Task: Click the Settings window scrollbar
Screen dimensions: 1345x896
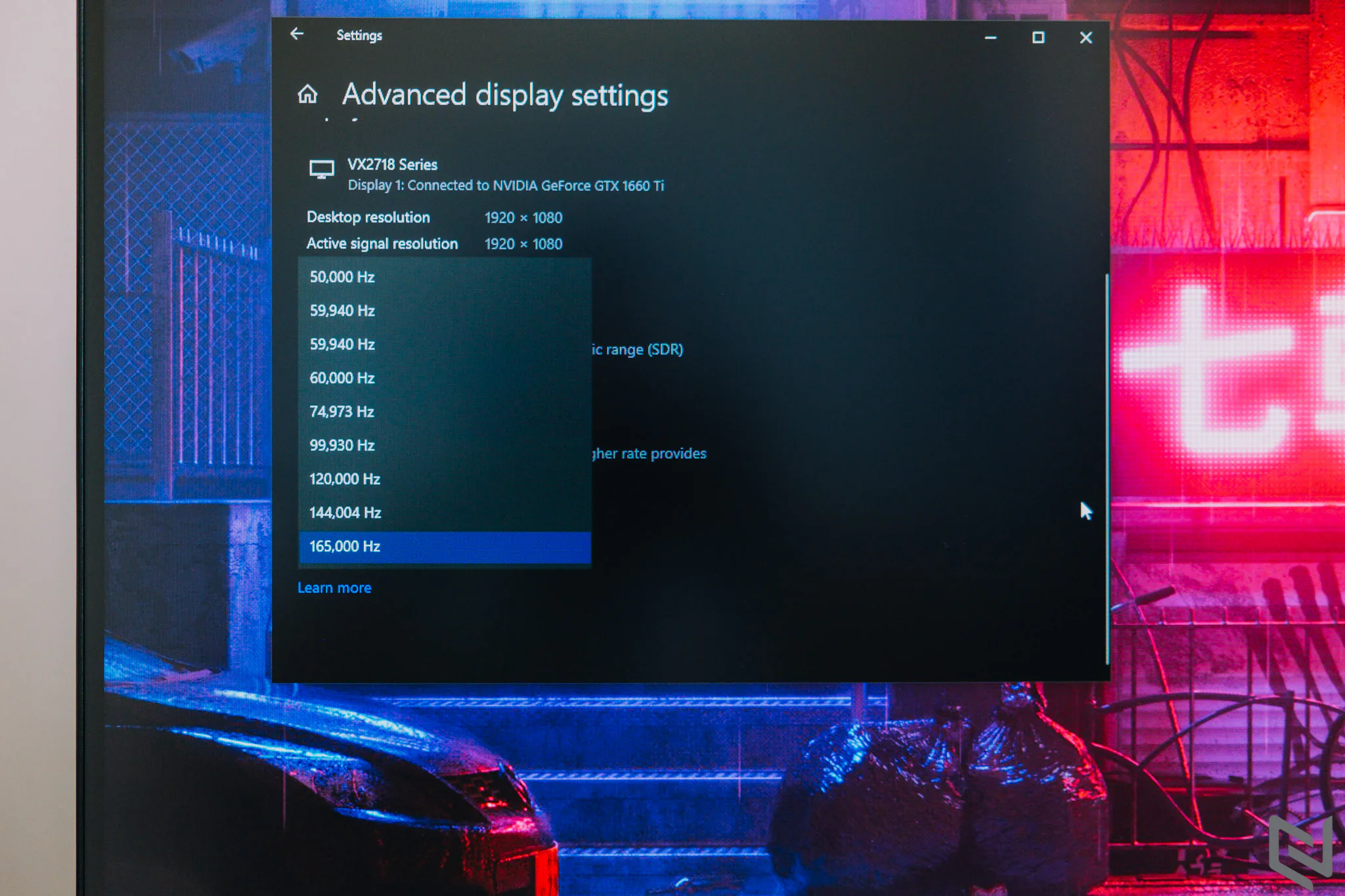Action: [1107, 469]
